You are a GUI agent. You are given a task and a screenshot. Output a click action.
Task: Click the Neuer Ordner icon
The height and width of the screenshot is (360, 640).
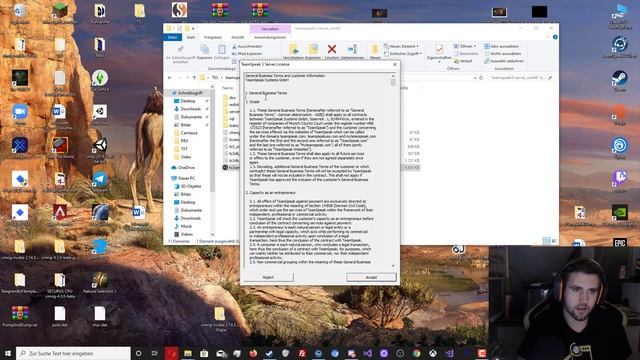(375, 49)
